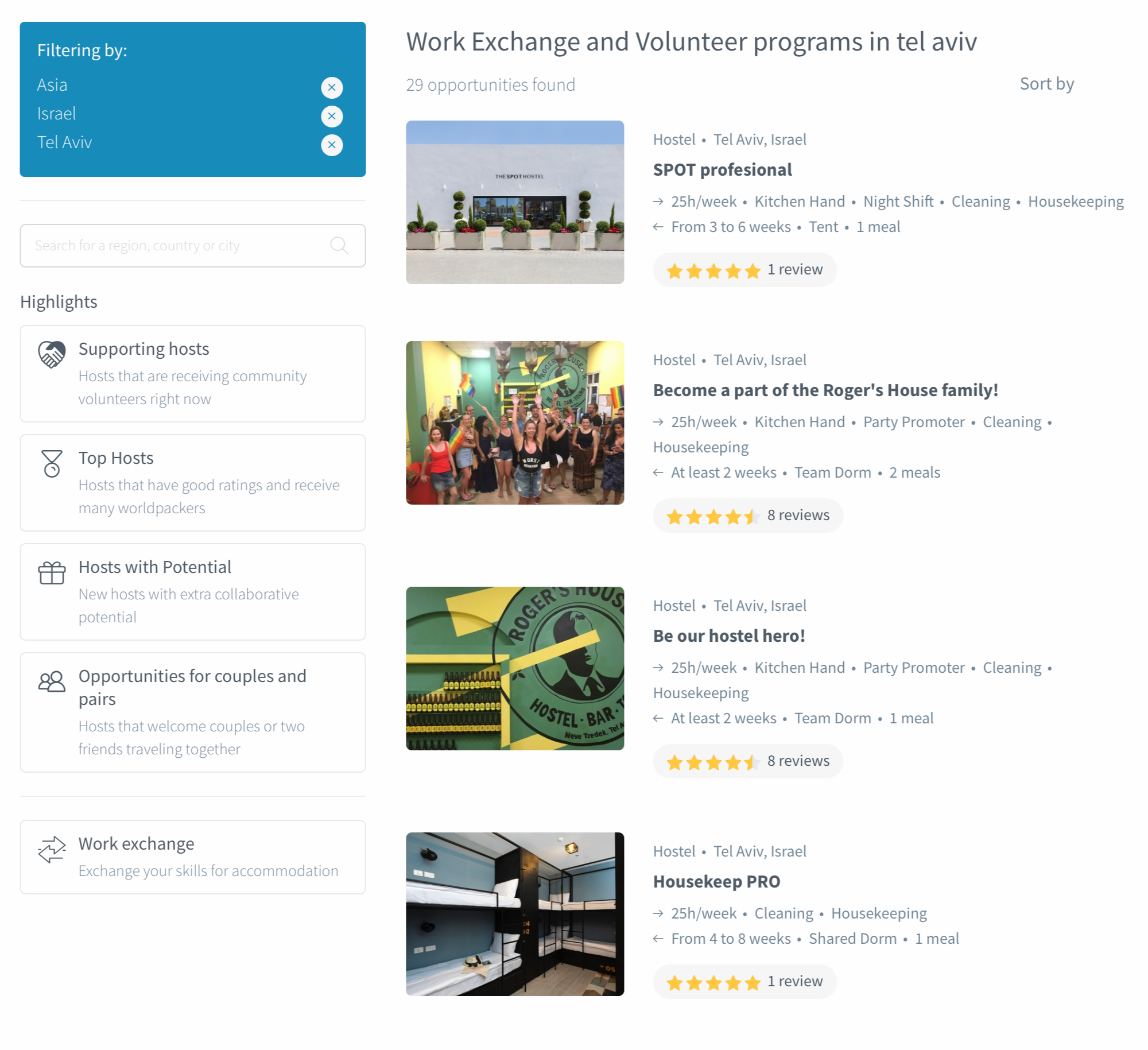Remove the Asia filter

tap(331, 87)
